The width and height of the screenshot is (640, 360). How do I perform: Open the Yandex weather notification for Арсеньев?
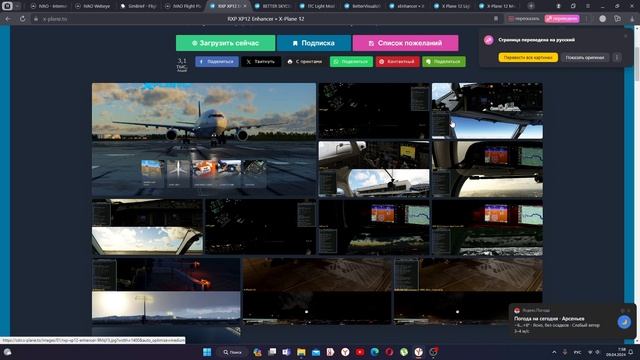(x=571, y=320)
